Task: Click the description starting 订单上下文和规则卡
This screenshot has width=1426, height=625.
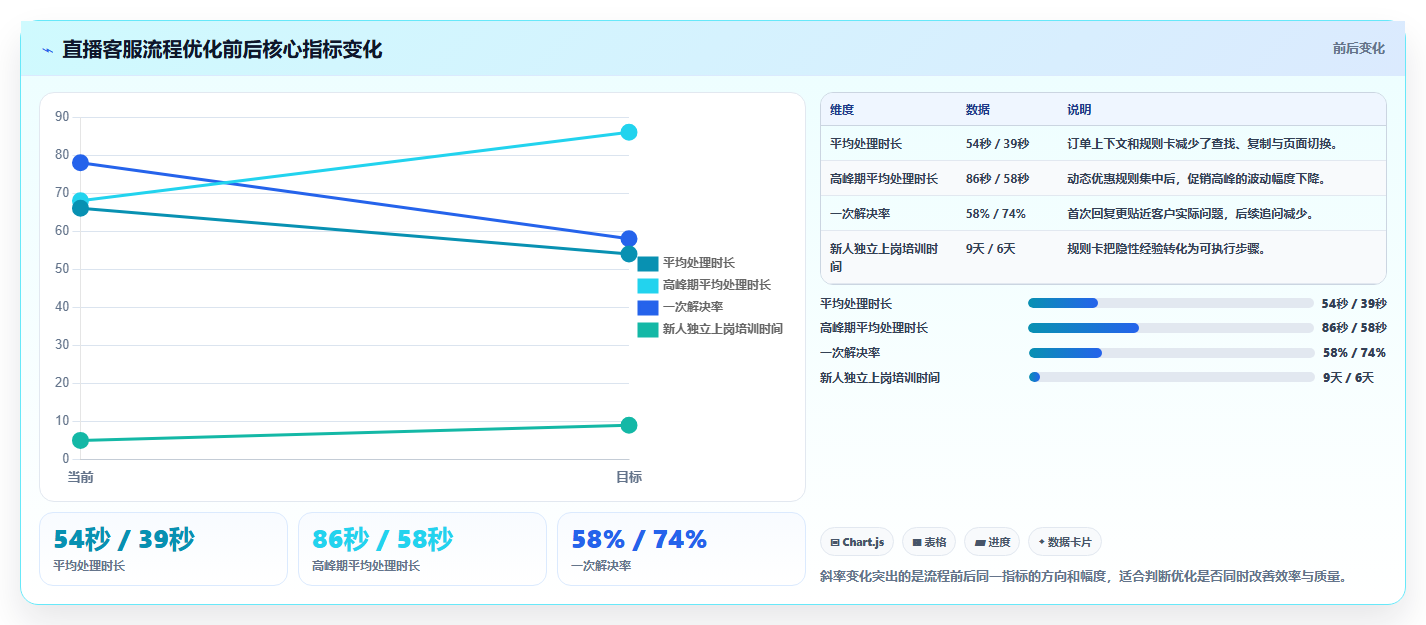Action: click(x=1203, y=144)
